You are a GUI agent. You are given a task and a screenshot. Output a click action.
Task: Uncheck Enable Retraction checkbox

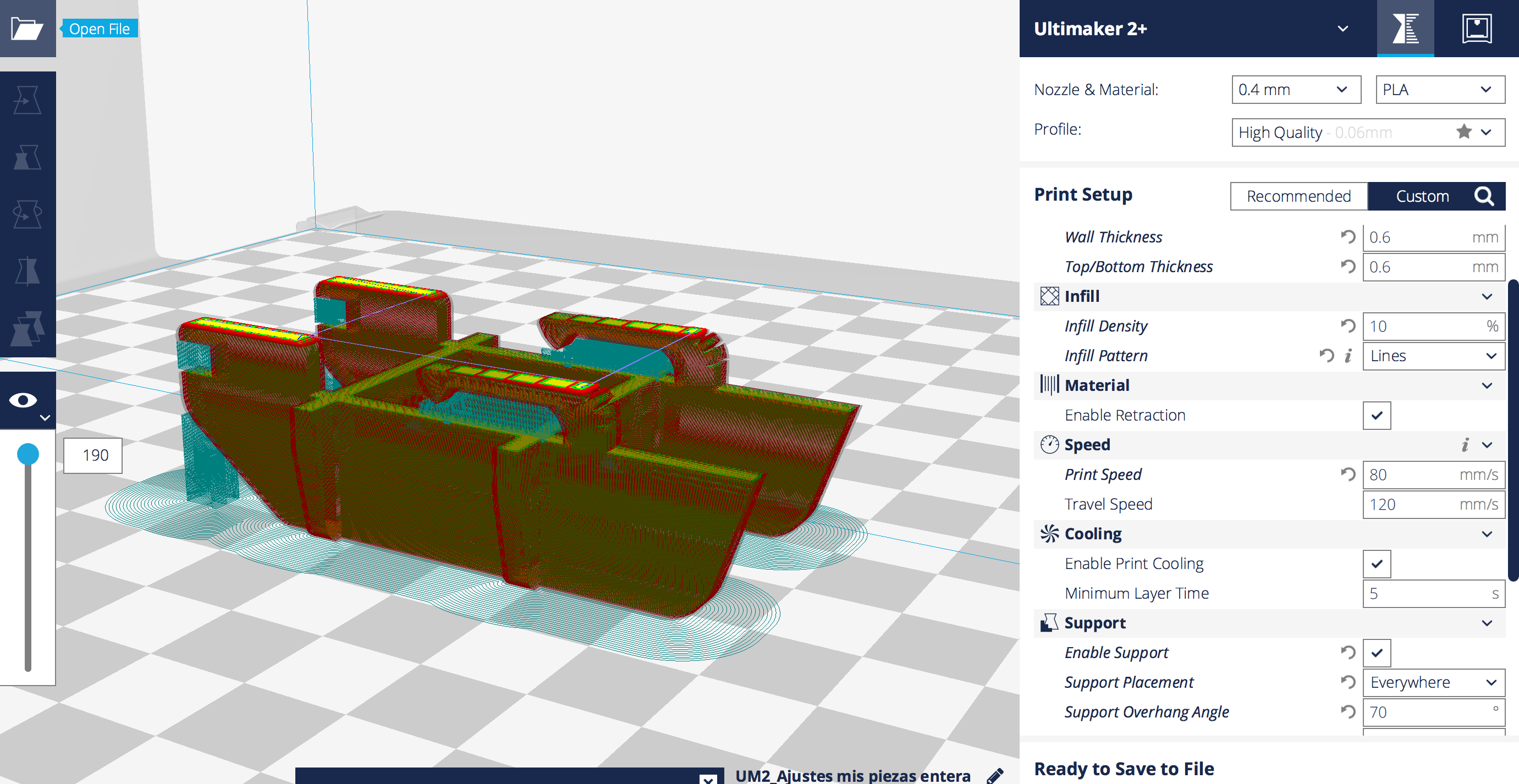point(1377,415)
